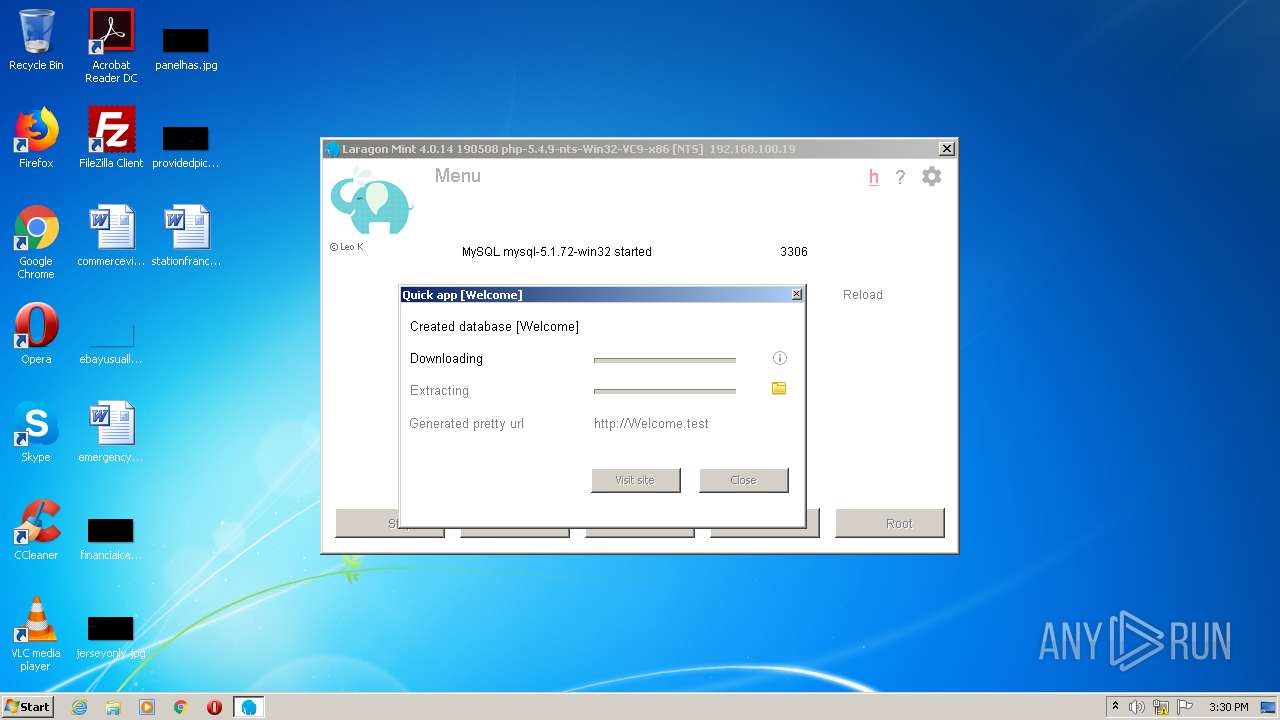Open the volume control tray icon

[1137, 707]
